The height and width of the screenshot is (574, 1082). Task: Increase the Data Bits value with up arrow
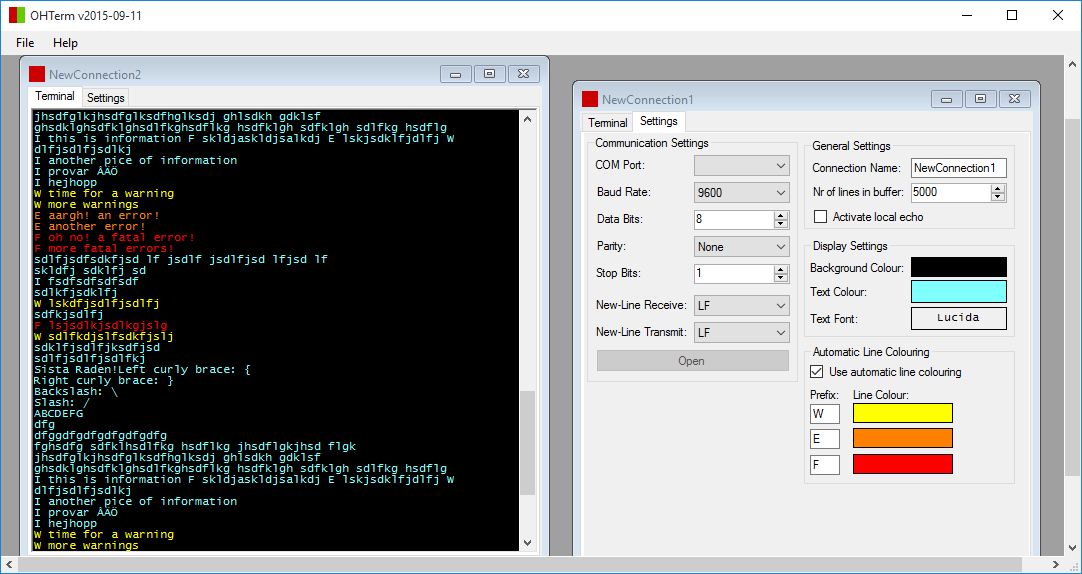[x=780, y=214]
